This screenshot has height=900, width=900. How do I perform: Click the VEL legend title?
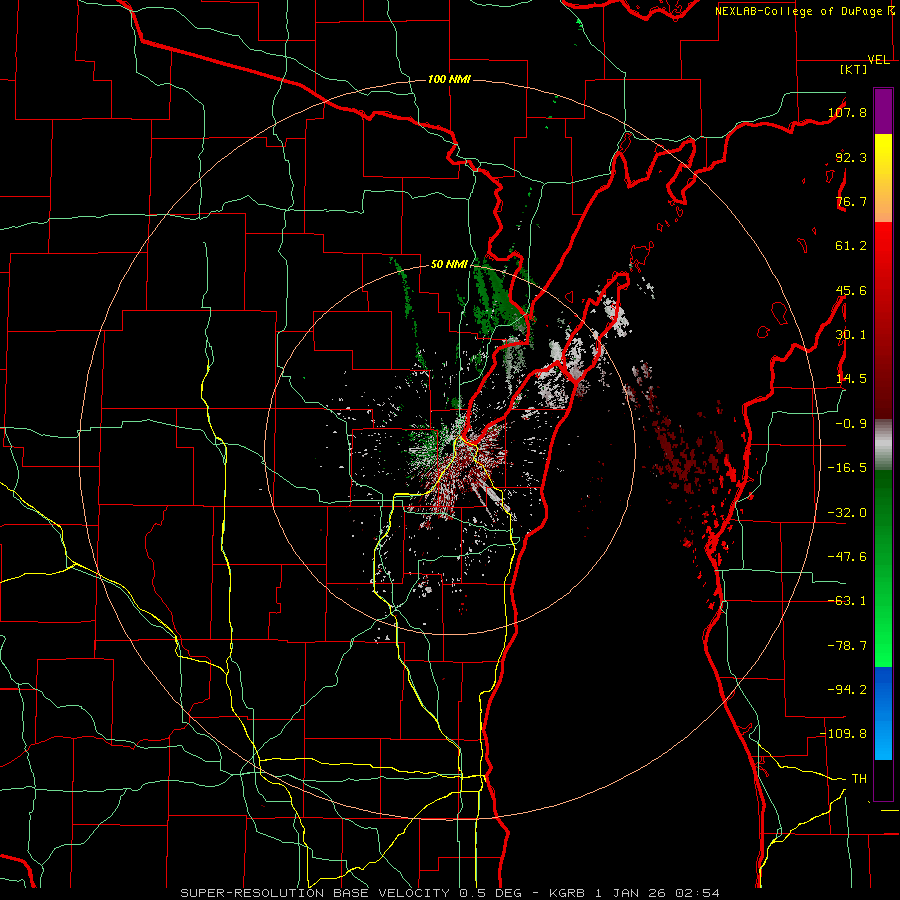879,60
